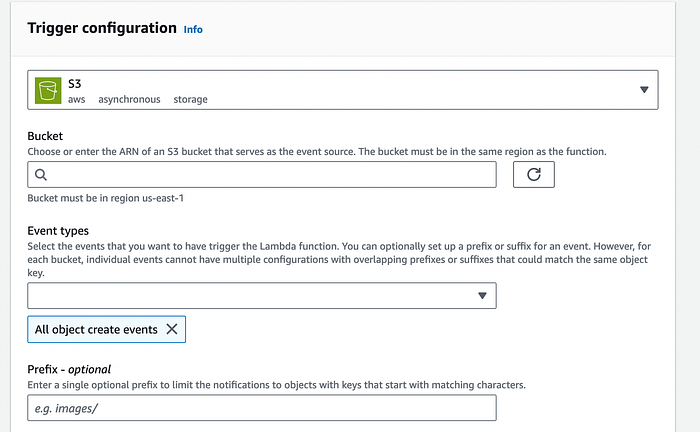Click the aws tag under S3
700x432 pixels.
[78, 99]
